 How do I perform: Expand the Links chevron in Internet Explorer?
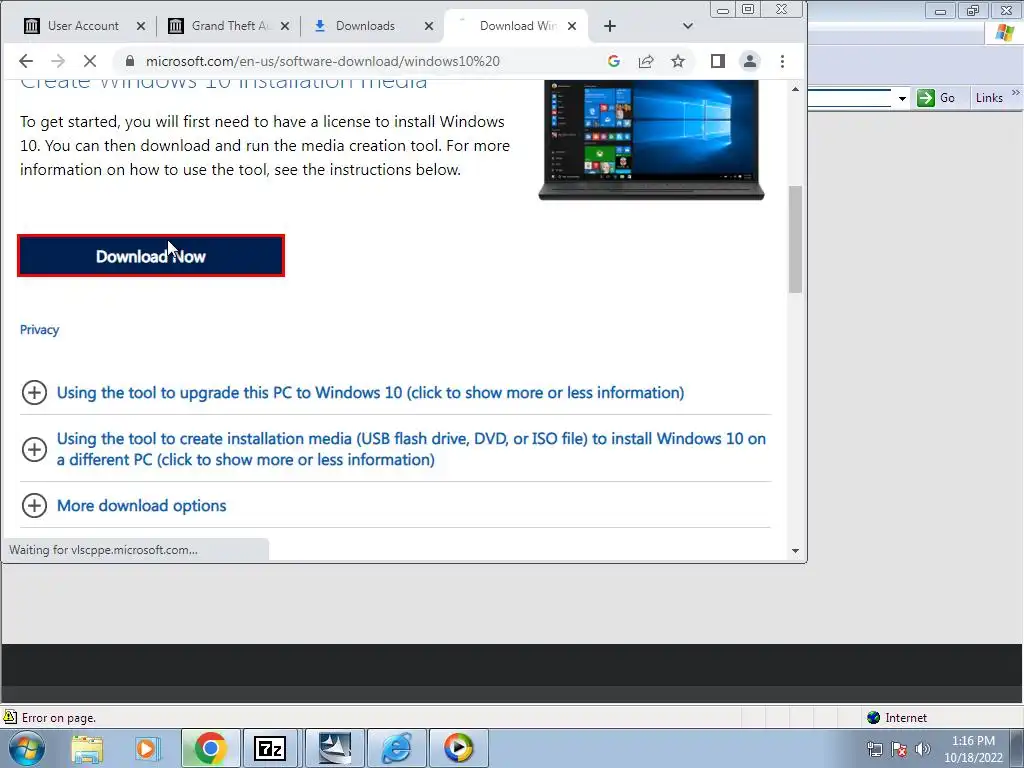point(1016,93)
